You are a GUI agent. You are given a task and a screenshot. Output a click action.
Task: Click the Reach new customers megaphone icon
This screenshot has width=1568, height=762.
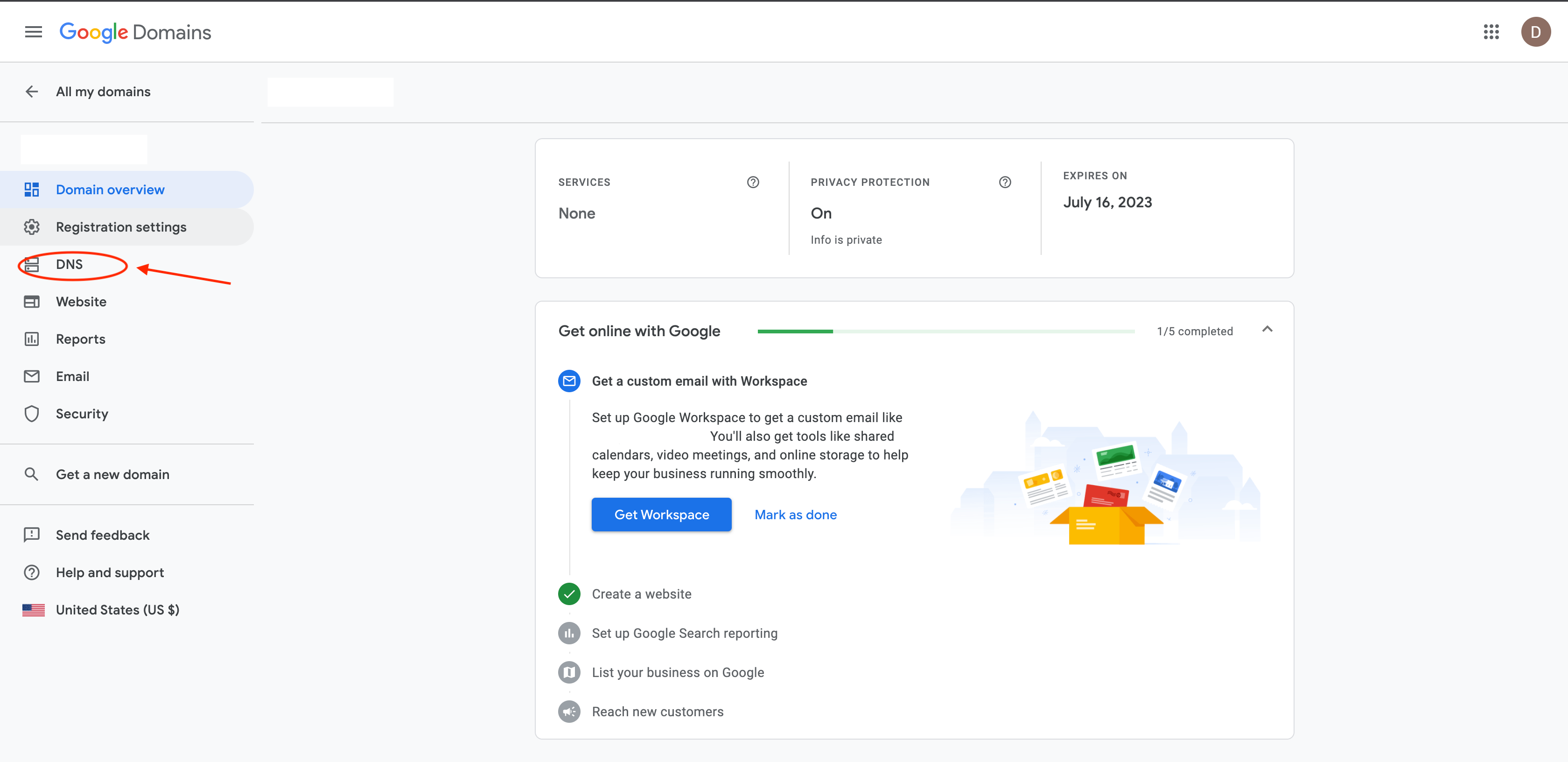point(569,712)
